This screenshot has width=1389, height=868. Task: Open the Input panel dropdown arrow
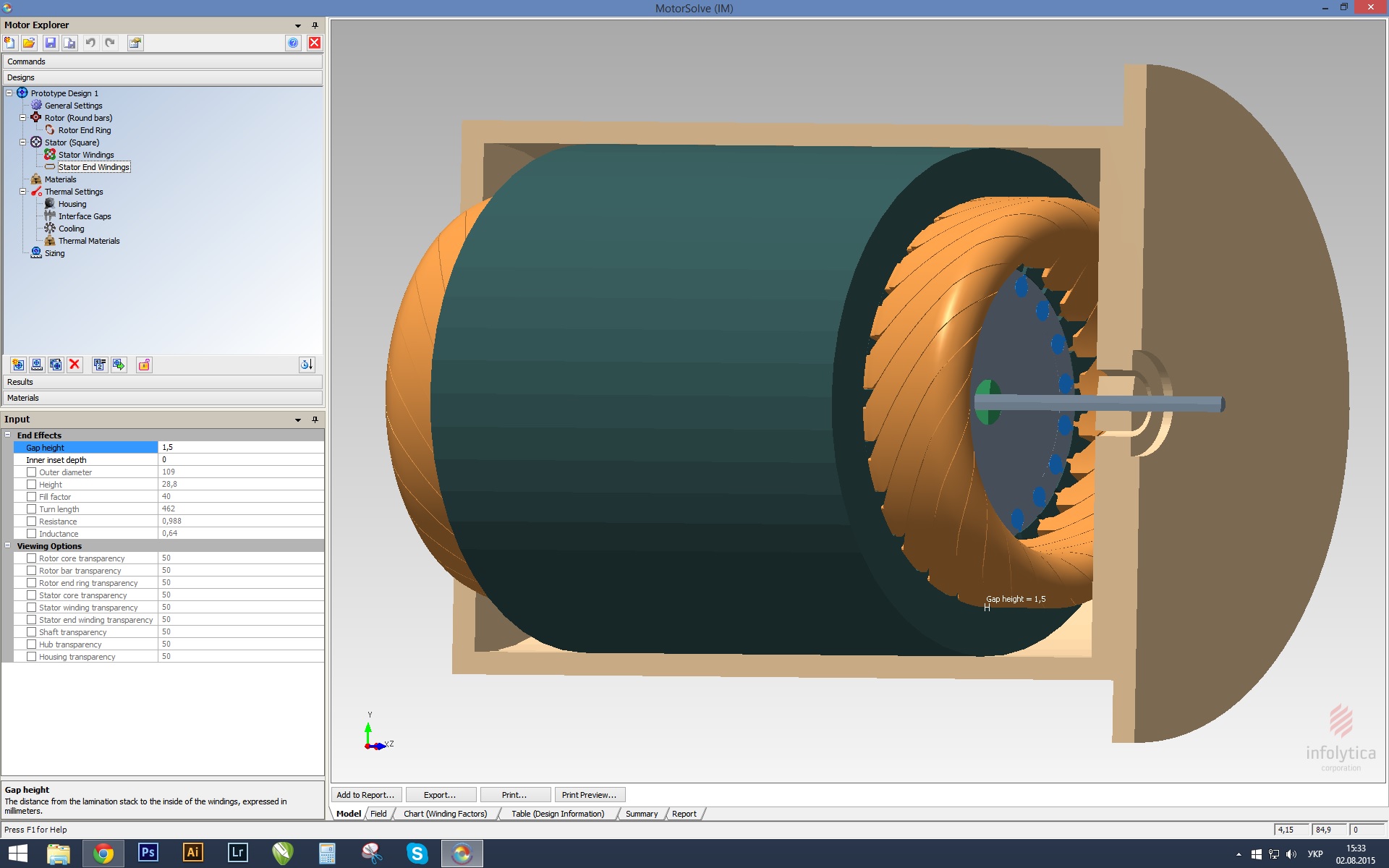pyautogui.click(x=297, y=420)
